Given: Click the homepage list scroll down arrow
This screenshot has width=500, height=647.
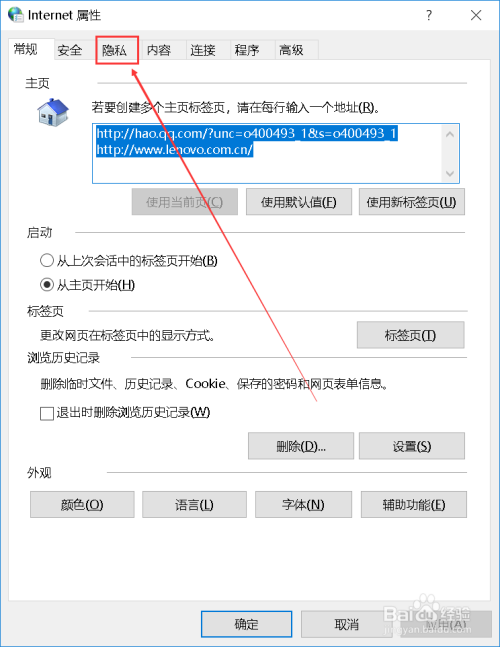Looking at the screenshot, I should (450, 173).
